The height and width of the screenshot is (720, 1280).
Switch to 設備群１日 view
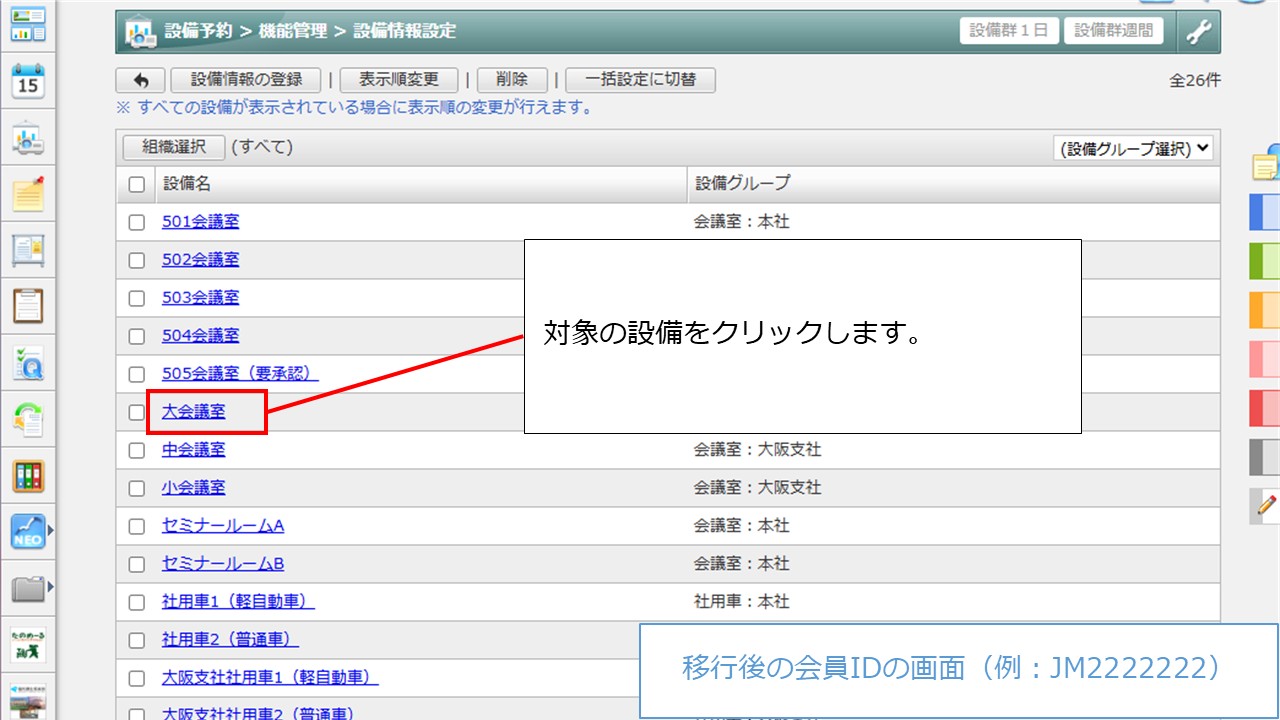point(1008,30)
